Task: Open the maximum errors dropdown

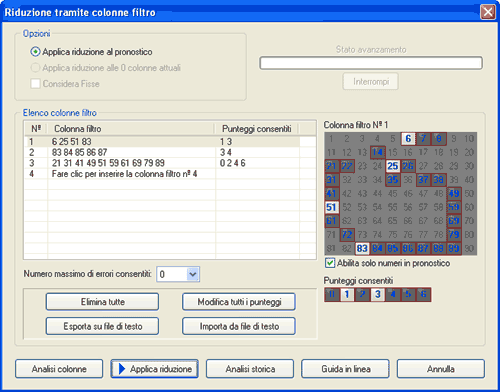Action: point(193,274)
